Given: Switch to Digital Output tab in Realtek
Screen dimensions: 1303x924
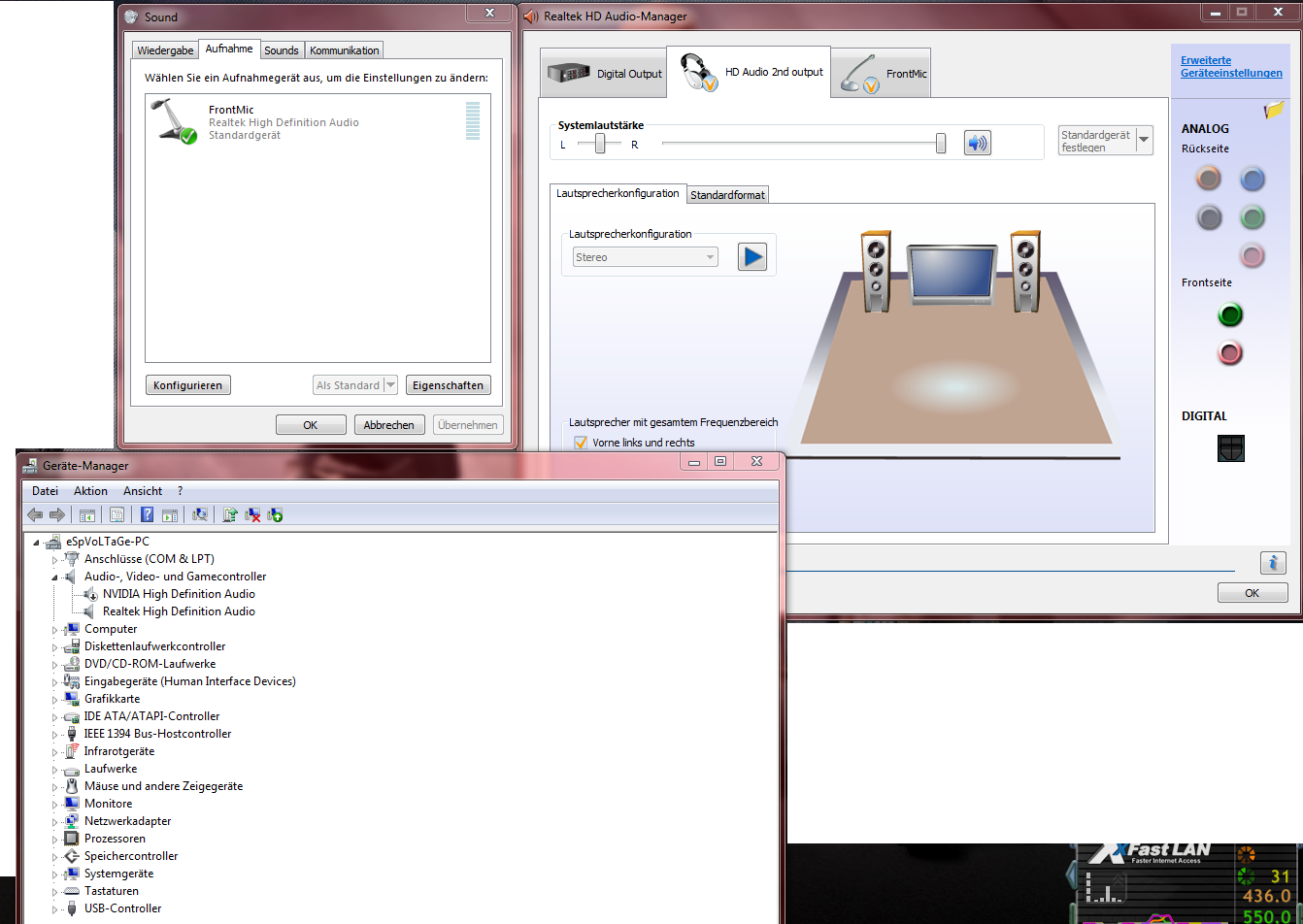Looking at the screenshot, I should (x=604, y=73).
